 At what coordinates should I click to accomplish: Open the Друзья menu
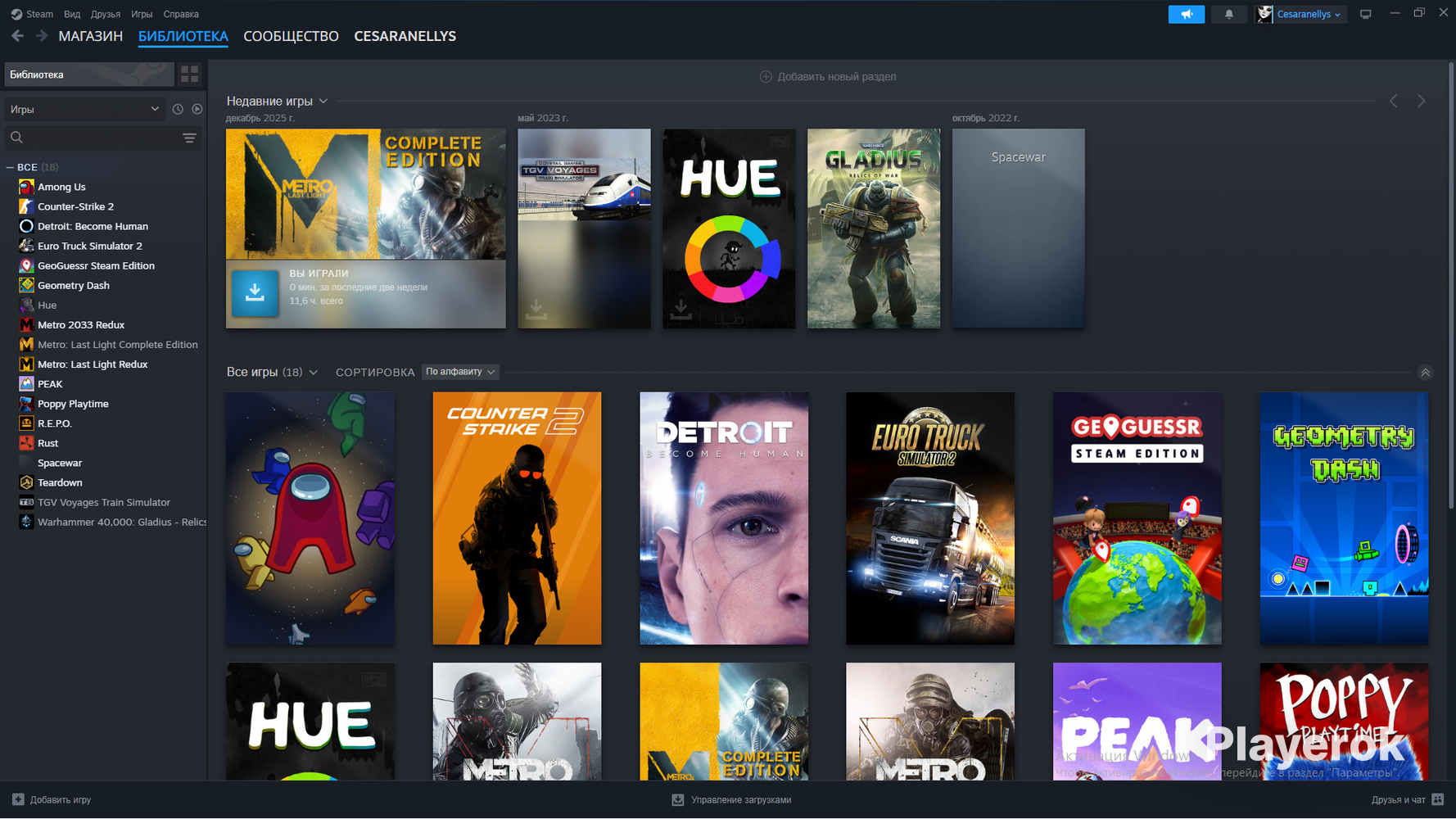click(106, 14)
